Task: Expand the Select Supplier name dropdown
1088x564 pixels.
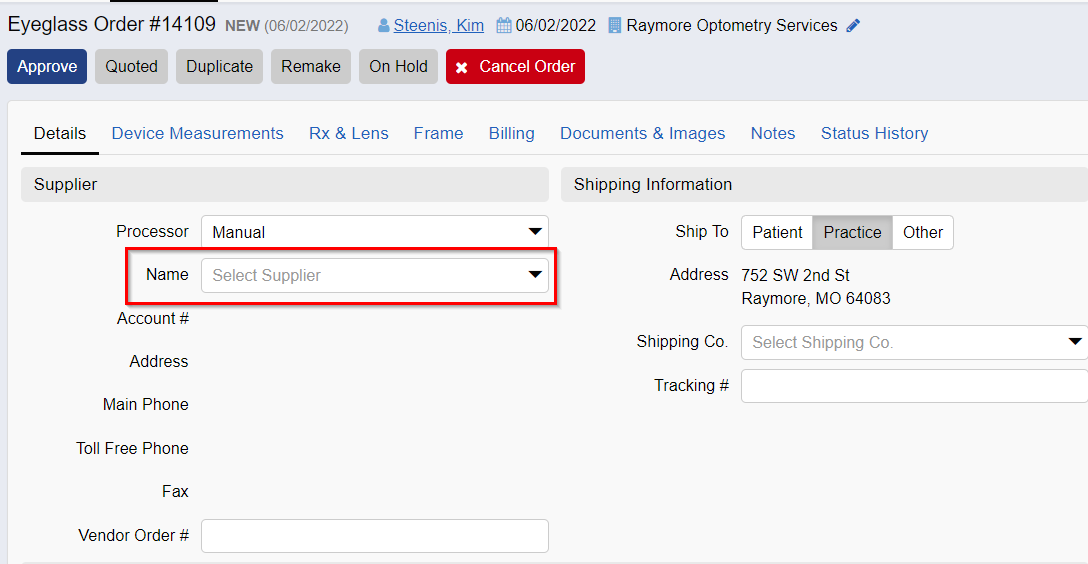Action: pos(375,275)
